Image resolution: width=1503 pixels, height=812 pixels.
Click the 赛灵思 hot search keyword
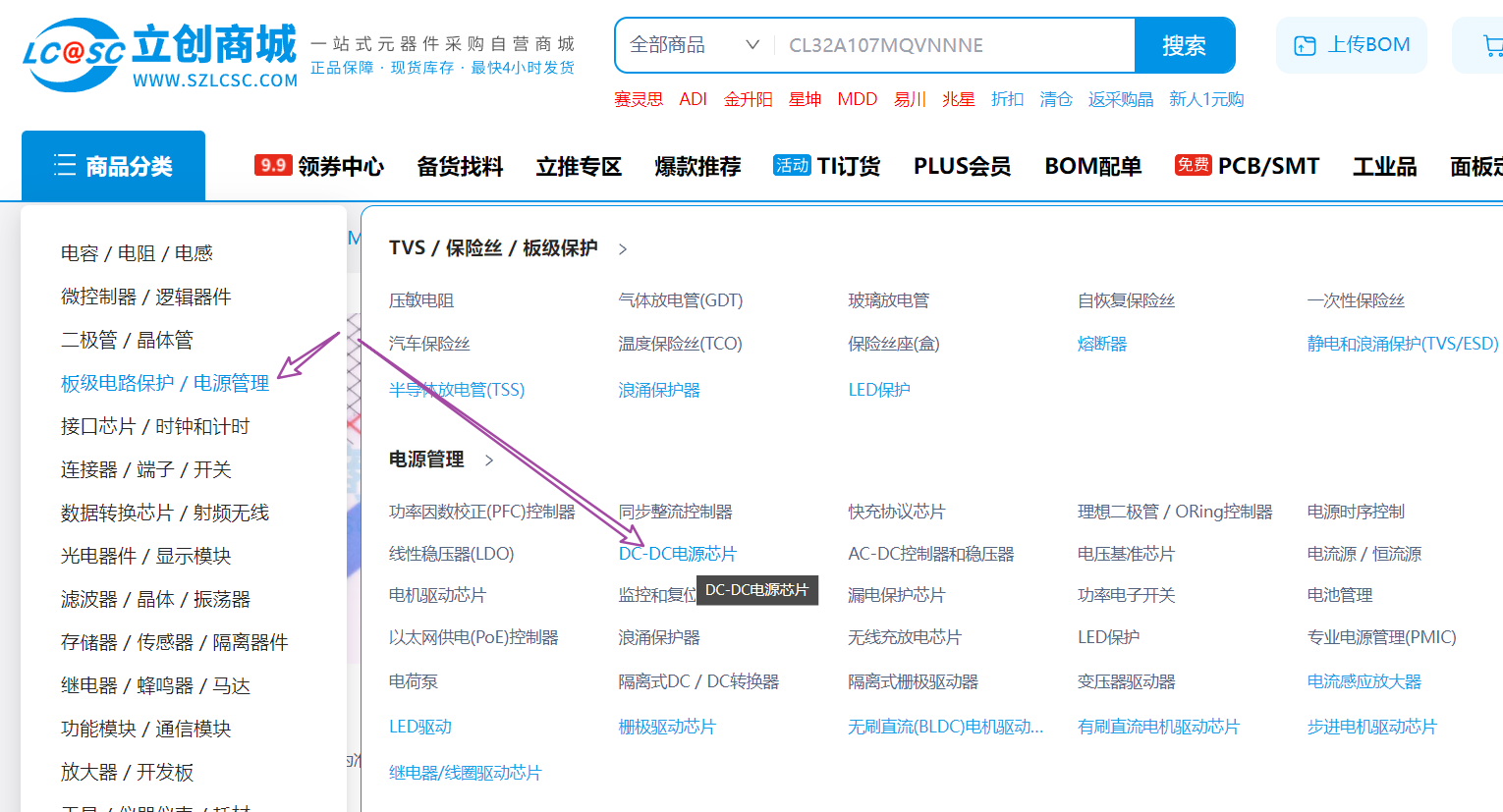click(639, 99)
